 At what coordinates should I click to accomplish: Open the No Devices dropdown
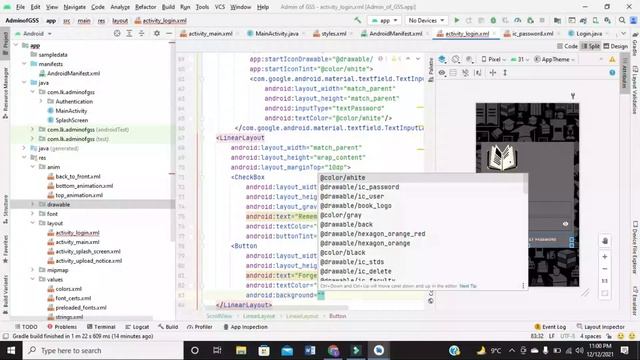[426, 20]
